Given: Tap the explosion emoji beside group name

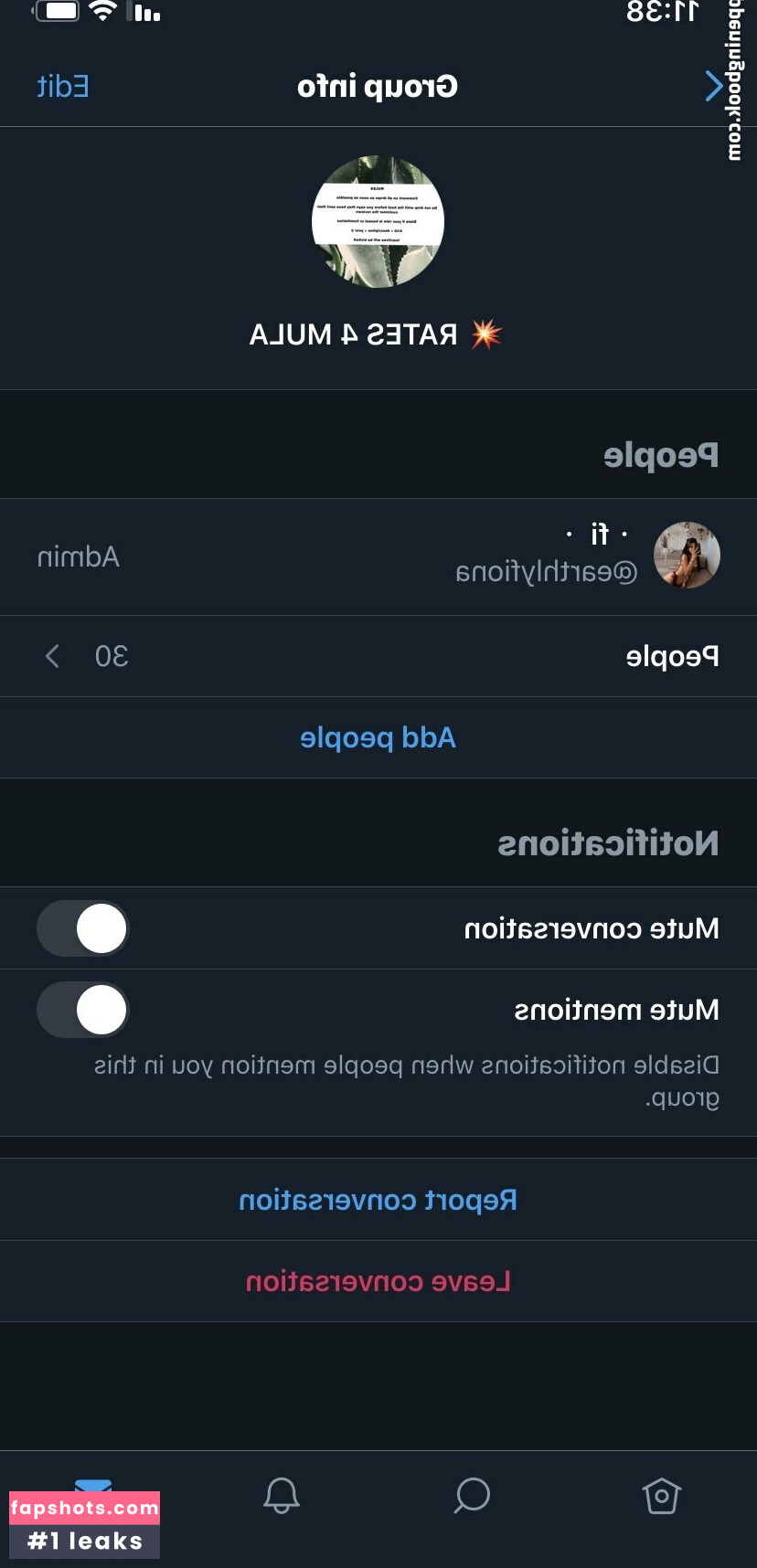Looking at the screenshot, I should coord(486,334).
